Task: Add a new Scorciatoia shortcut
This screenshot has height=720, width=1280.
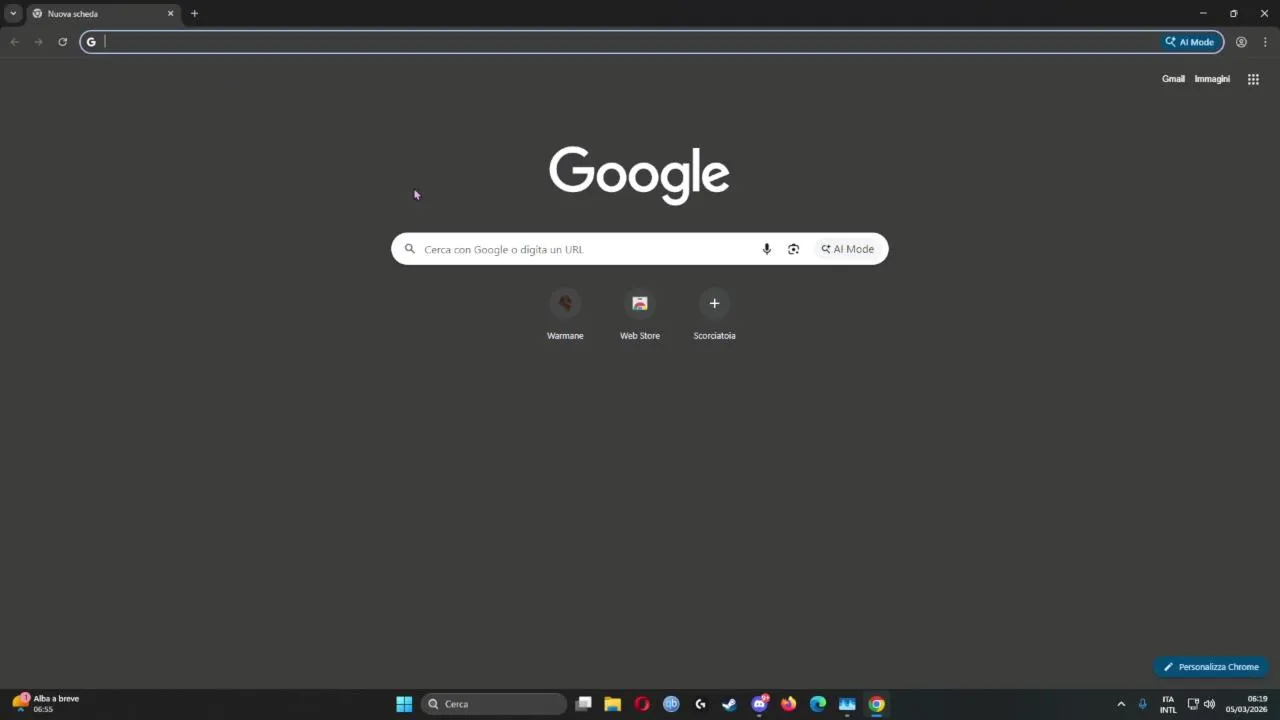Action: (x=714, y=314)
